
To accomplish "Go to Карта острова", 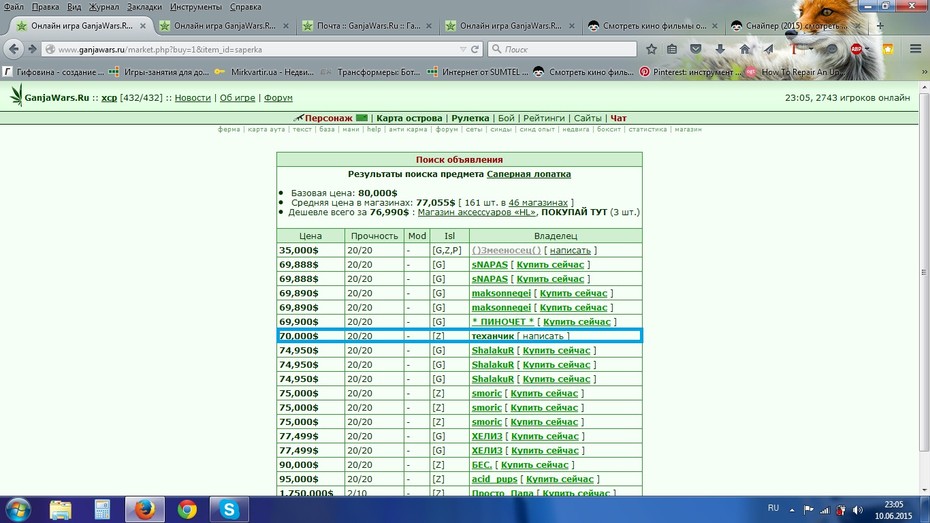I will pyautogui.click(x=409, y=118).
